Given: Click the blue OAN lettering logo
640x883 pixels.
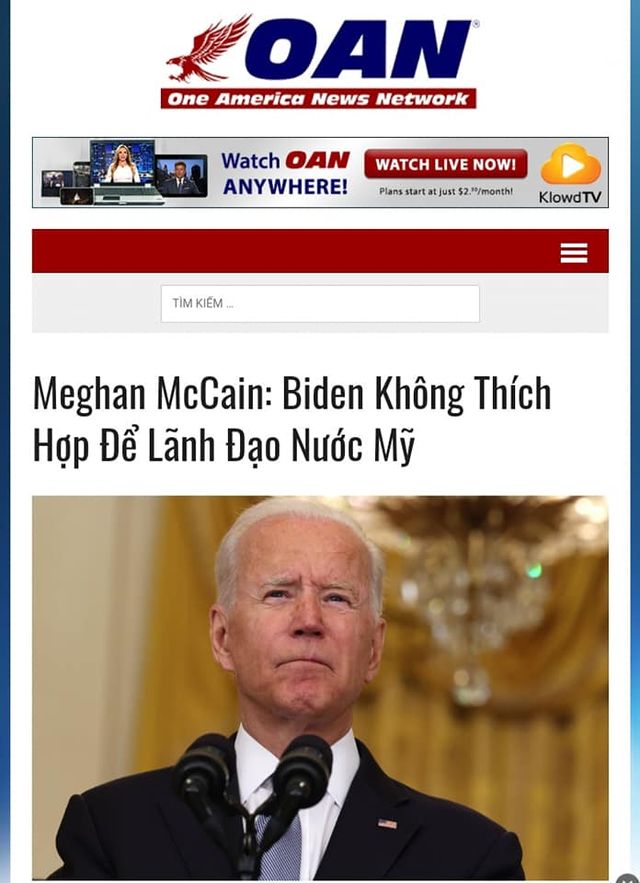Looking at the screenshot, I should (359, 49).
